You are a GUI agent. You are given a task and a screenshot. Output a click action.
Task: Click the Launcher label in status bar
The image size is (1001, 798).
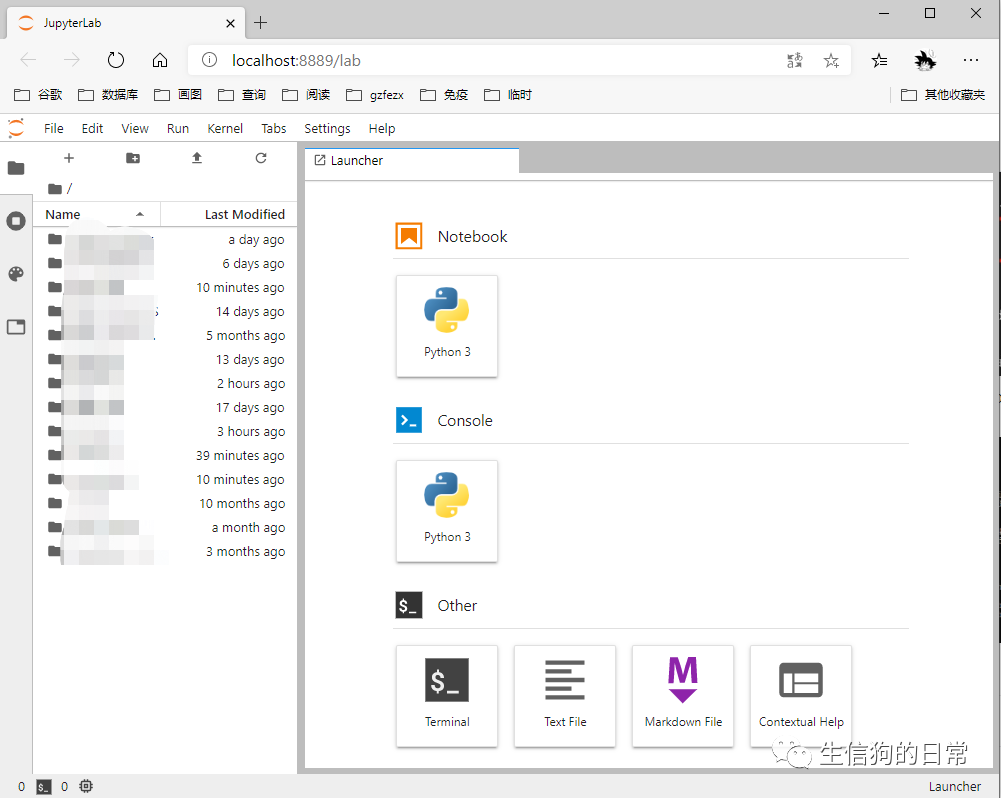(954, 787)
